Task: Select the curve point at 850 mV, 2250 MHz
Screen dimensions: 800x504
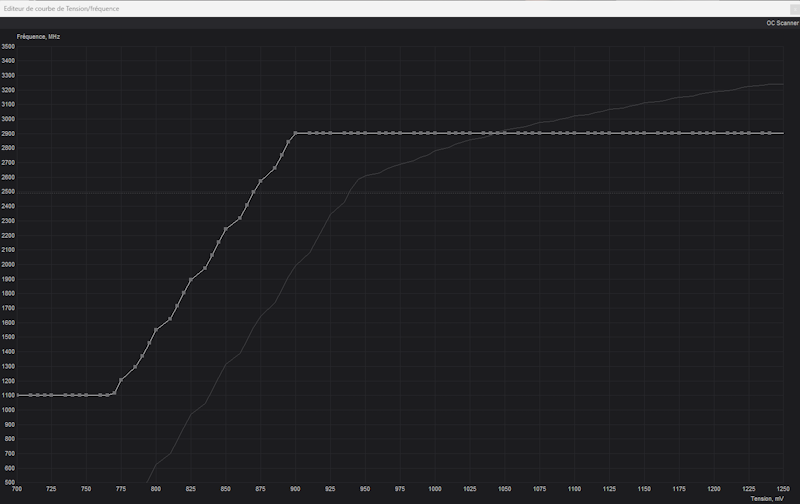Action: tap(226, 229)
